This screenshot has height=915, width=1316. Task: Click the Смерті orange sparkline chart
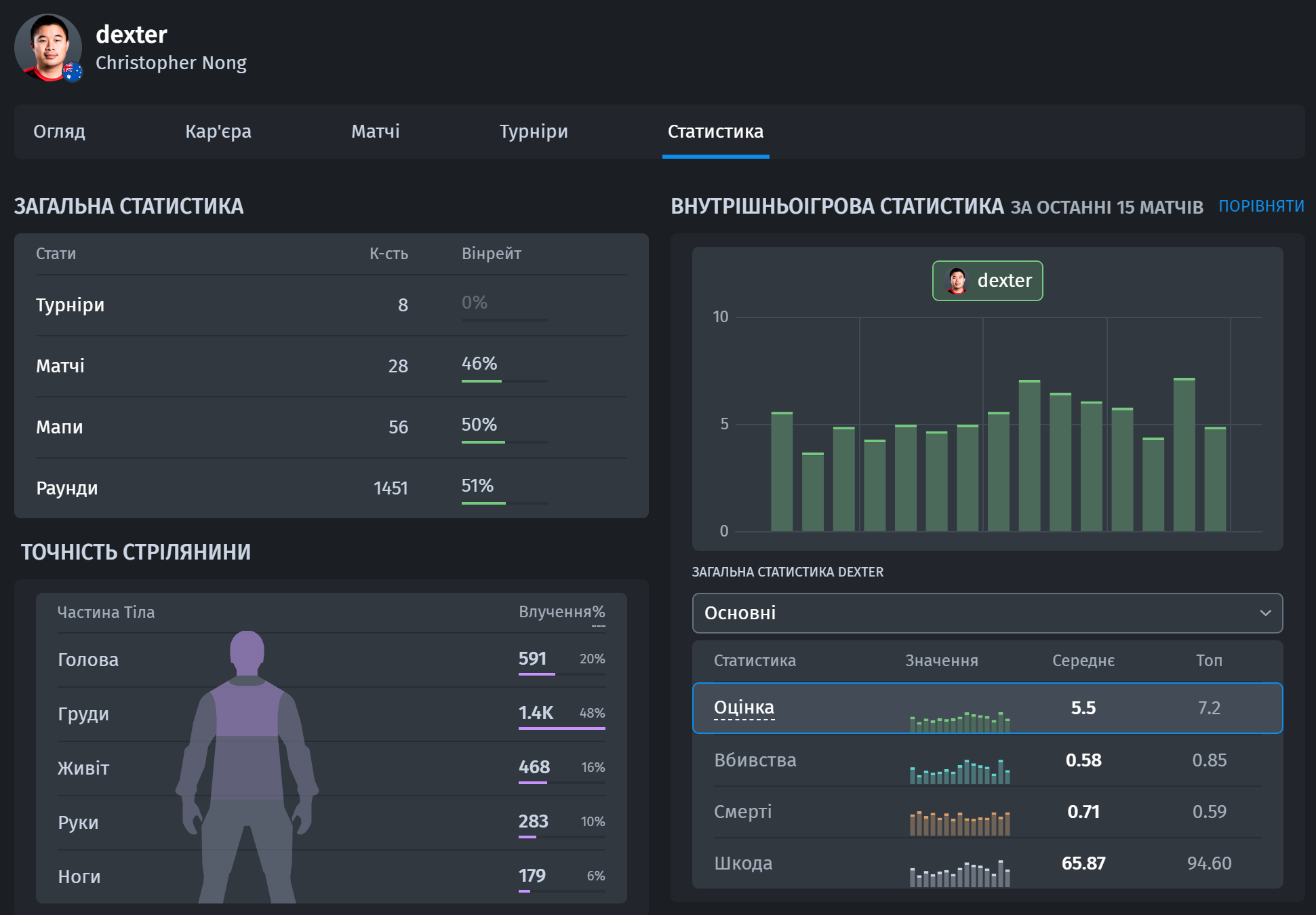pos(960,823)
